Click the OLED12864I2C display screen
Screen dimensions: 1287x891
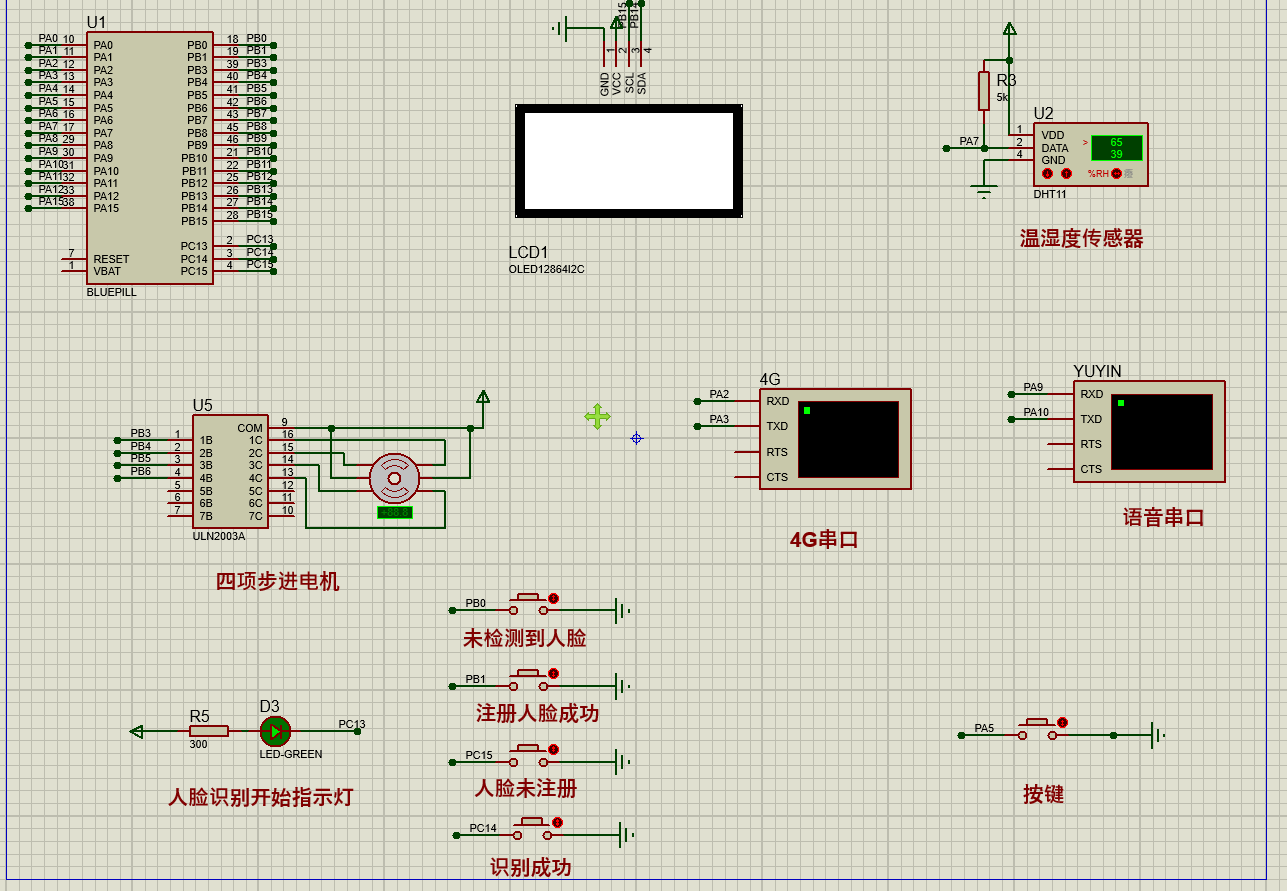(x=629, y=160)
